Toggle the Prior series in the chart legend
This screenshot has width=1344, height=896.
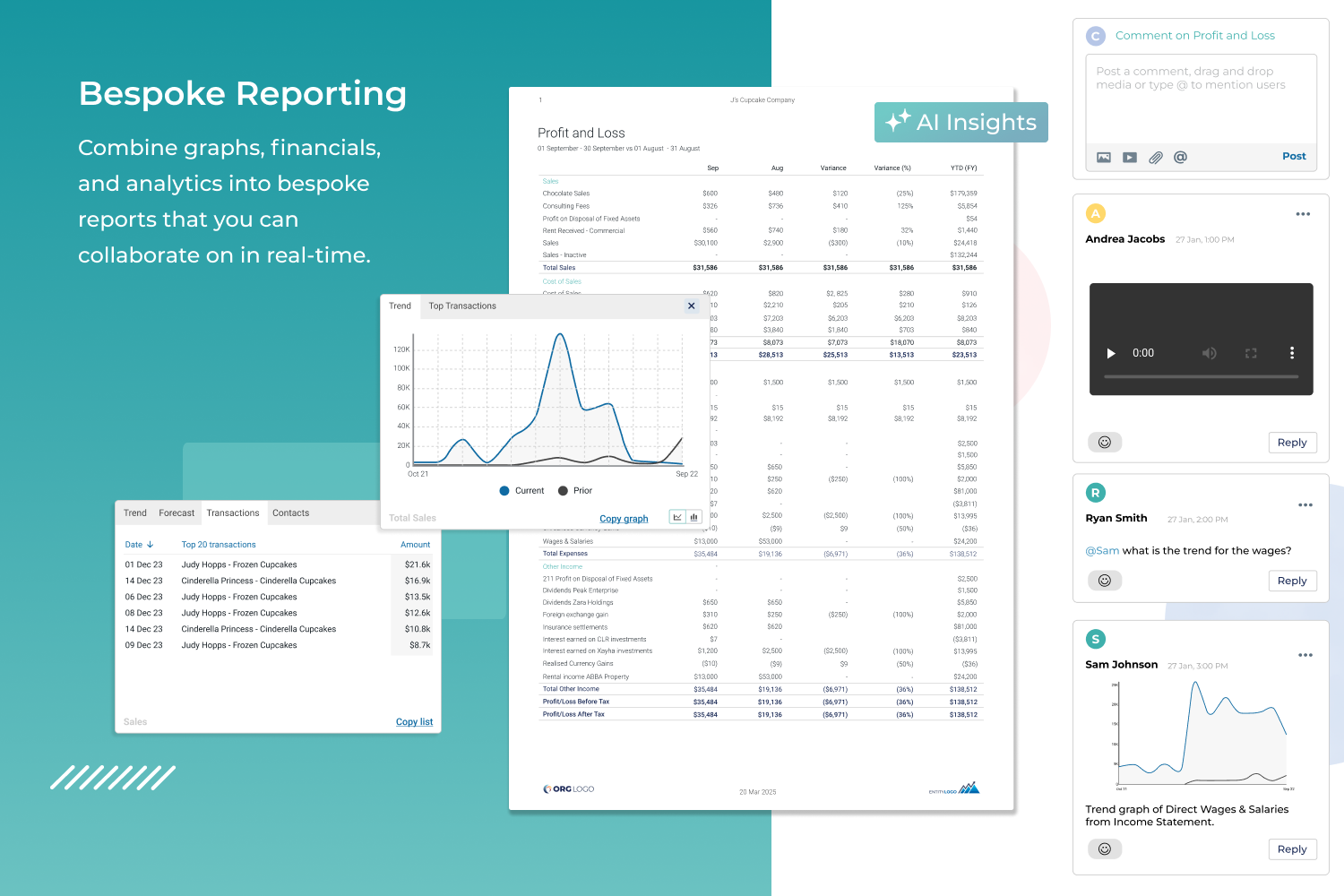click(x=575, y=490)
